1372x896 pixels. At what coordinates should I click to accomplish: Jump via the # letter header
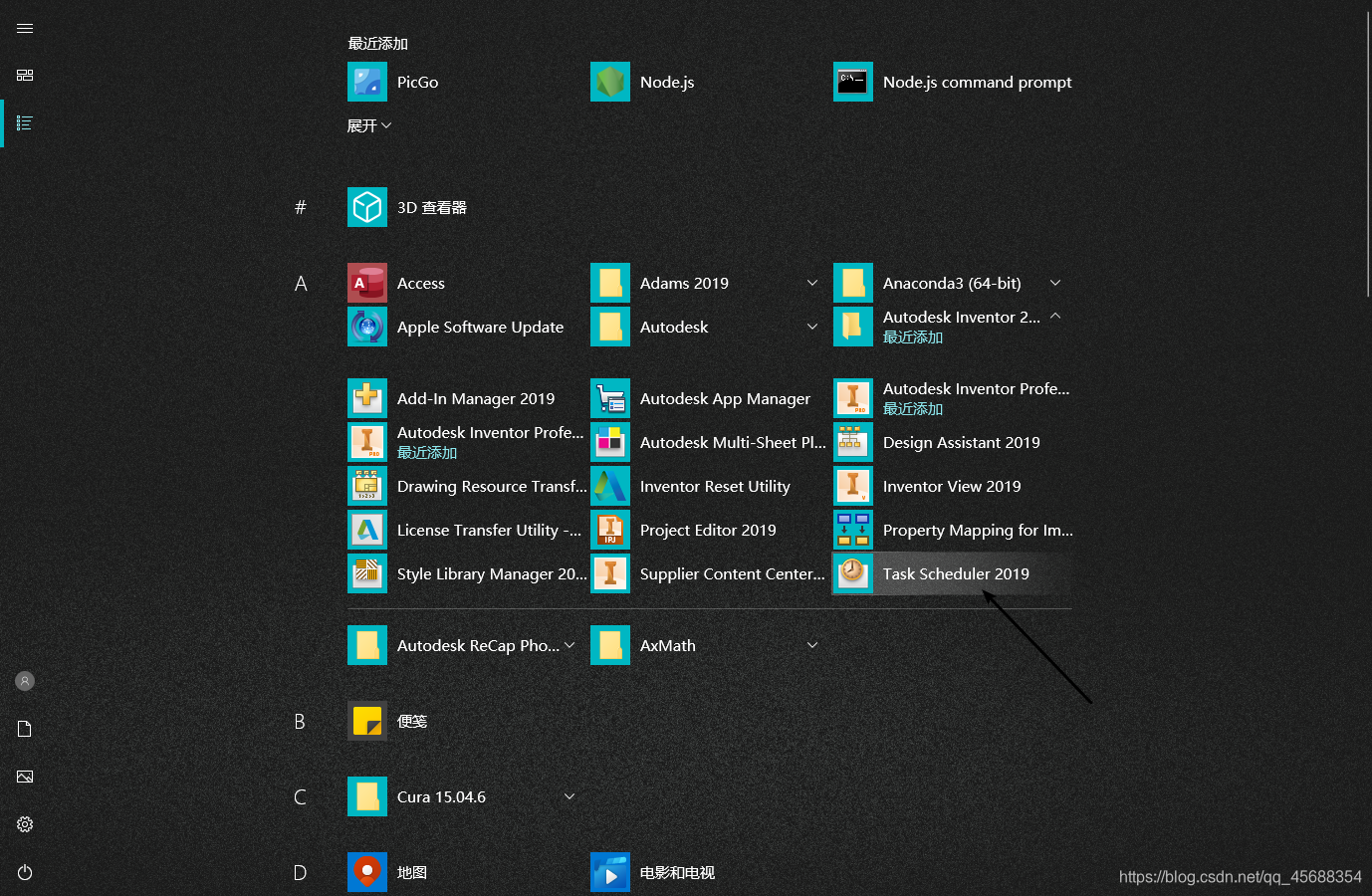[x=300, y=207]
